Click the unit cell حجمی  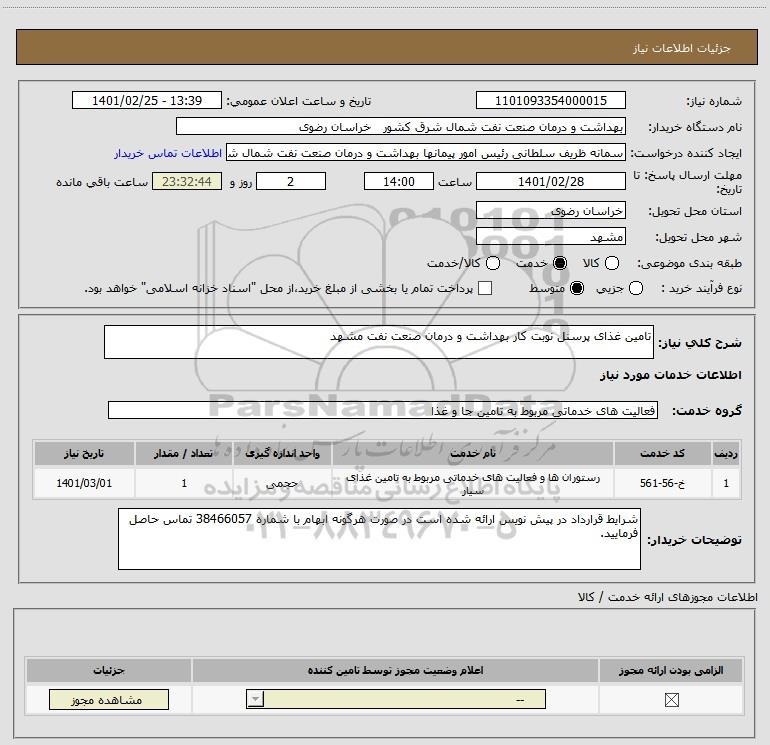(282, 483)
